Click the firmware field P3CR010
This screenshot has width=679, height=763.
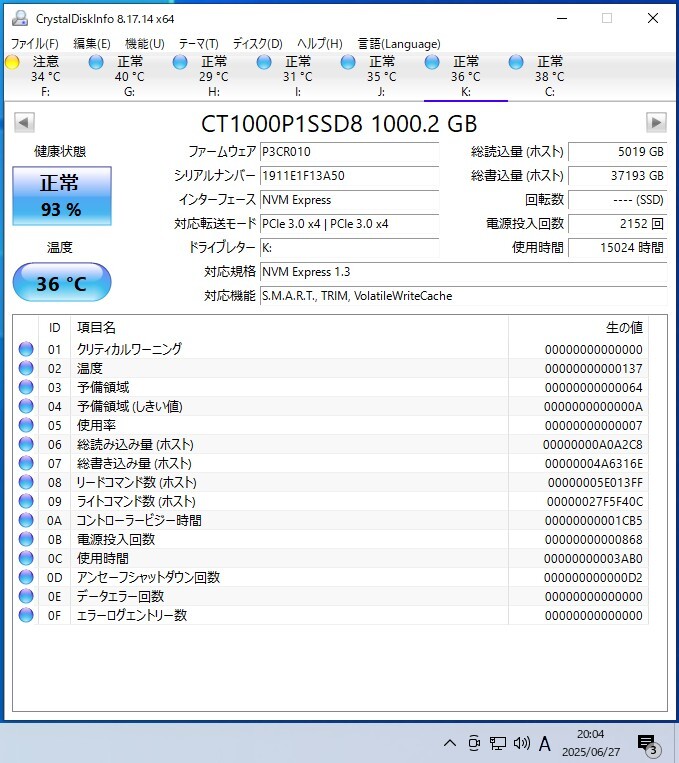[x=349, y=152]
